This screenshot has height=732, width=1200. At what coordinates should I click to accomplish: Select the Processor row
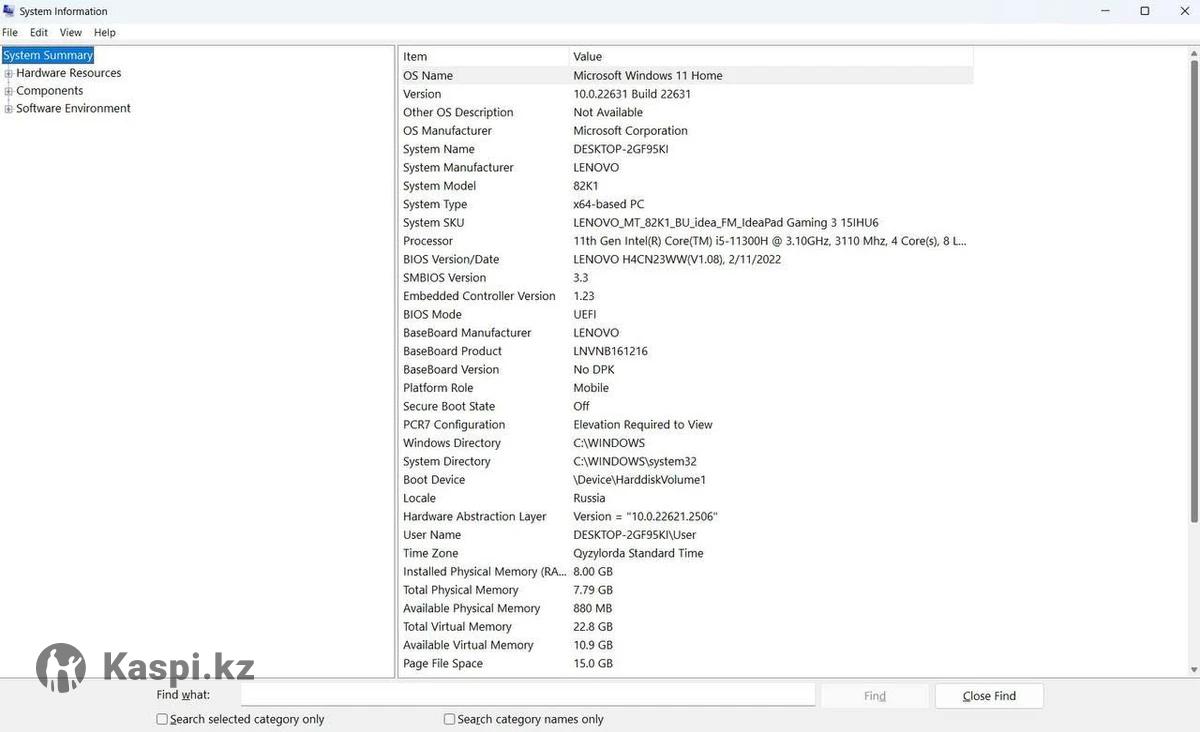[x=686, y=241]
